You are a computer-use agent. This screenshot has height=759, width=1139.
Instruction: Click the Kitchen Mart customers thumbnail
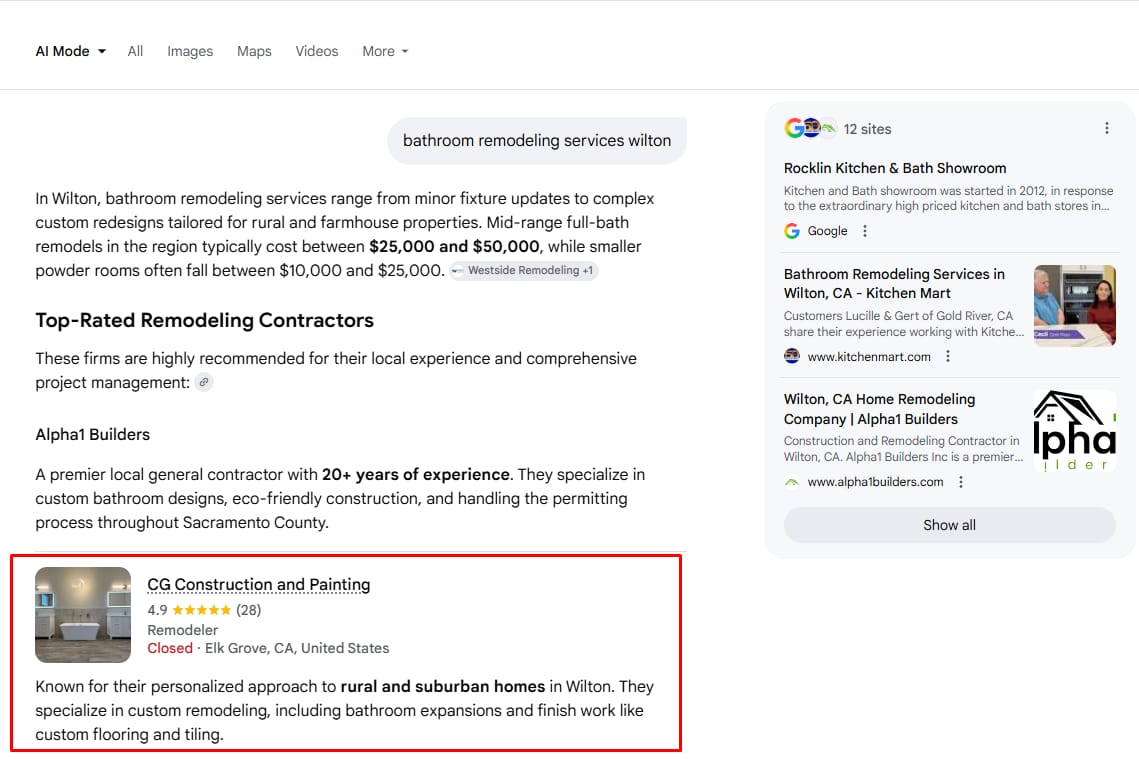[x=1074, y=306]
